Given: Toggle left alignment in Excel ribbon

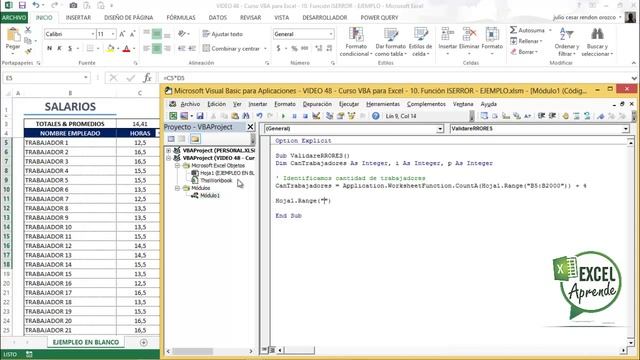Looking at the screenshot, I should click(x=147, y=48).
